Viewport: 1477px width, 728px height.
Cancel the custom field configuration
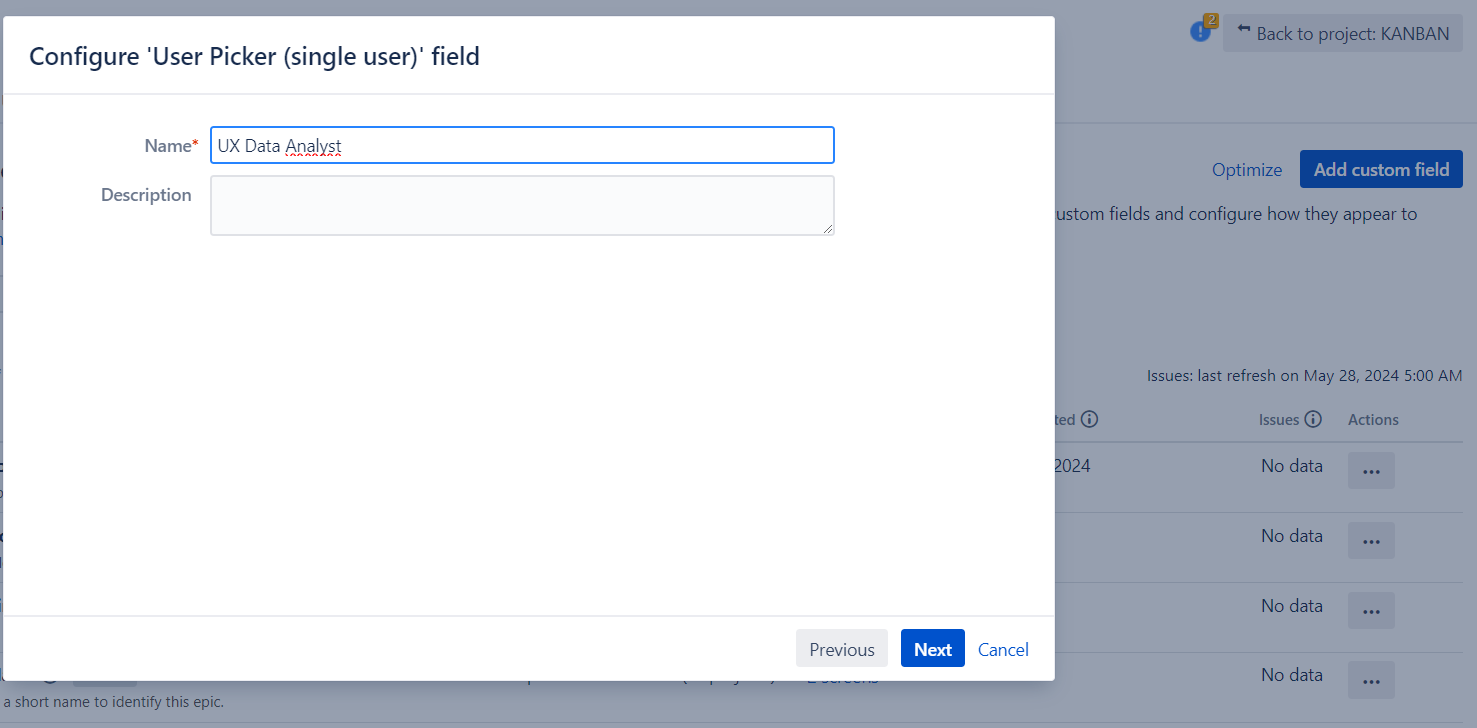[x=1003, y=649]
